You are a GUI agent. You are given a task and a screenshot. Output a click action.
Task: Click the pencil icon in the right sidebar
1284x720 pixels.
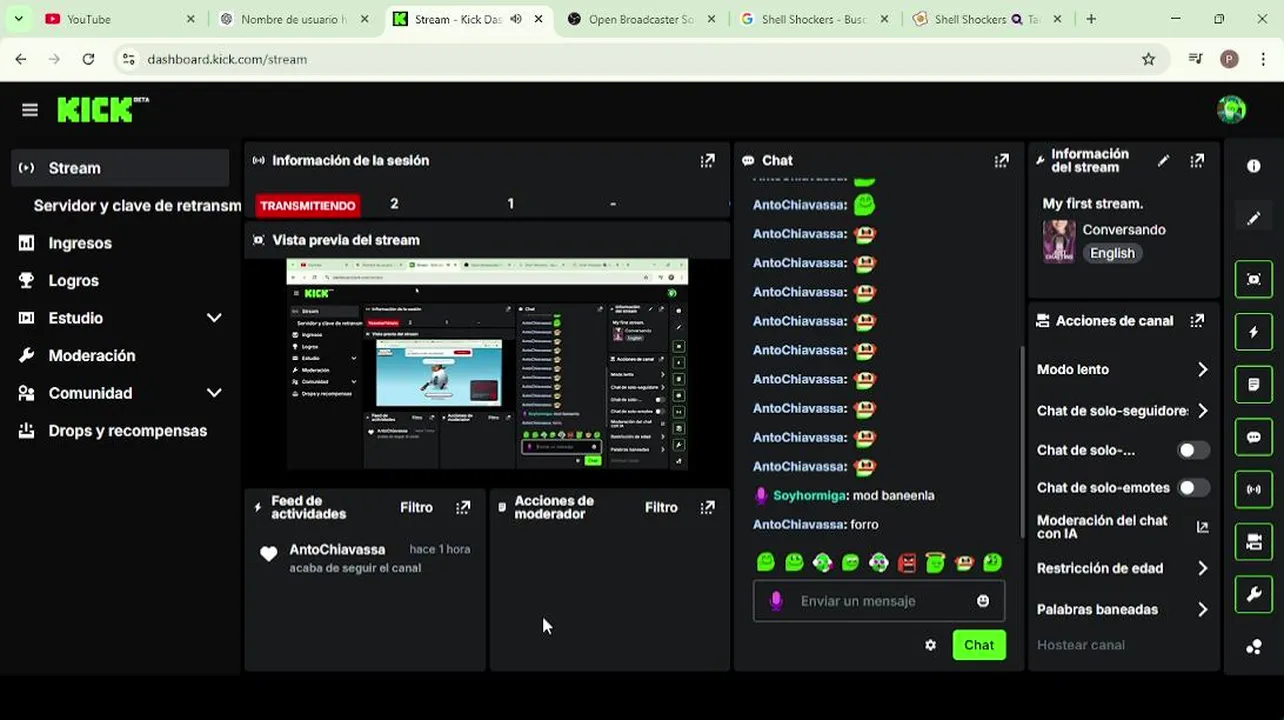pos(1254,218)
